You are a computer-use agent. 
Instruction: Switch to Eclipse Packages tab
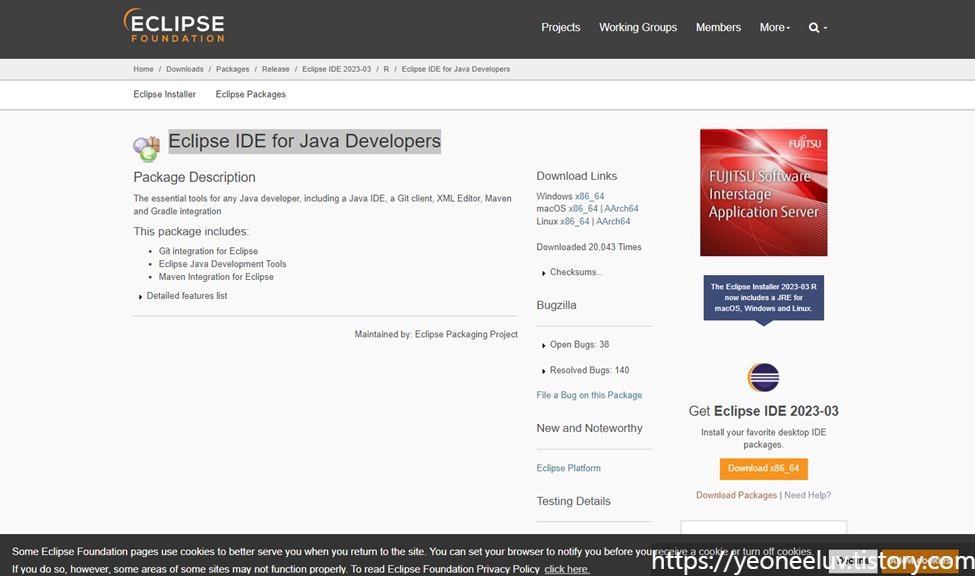(x=251, y=94)
